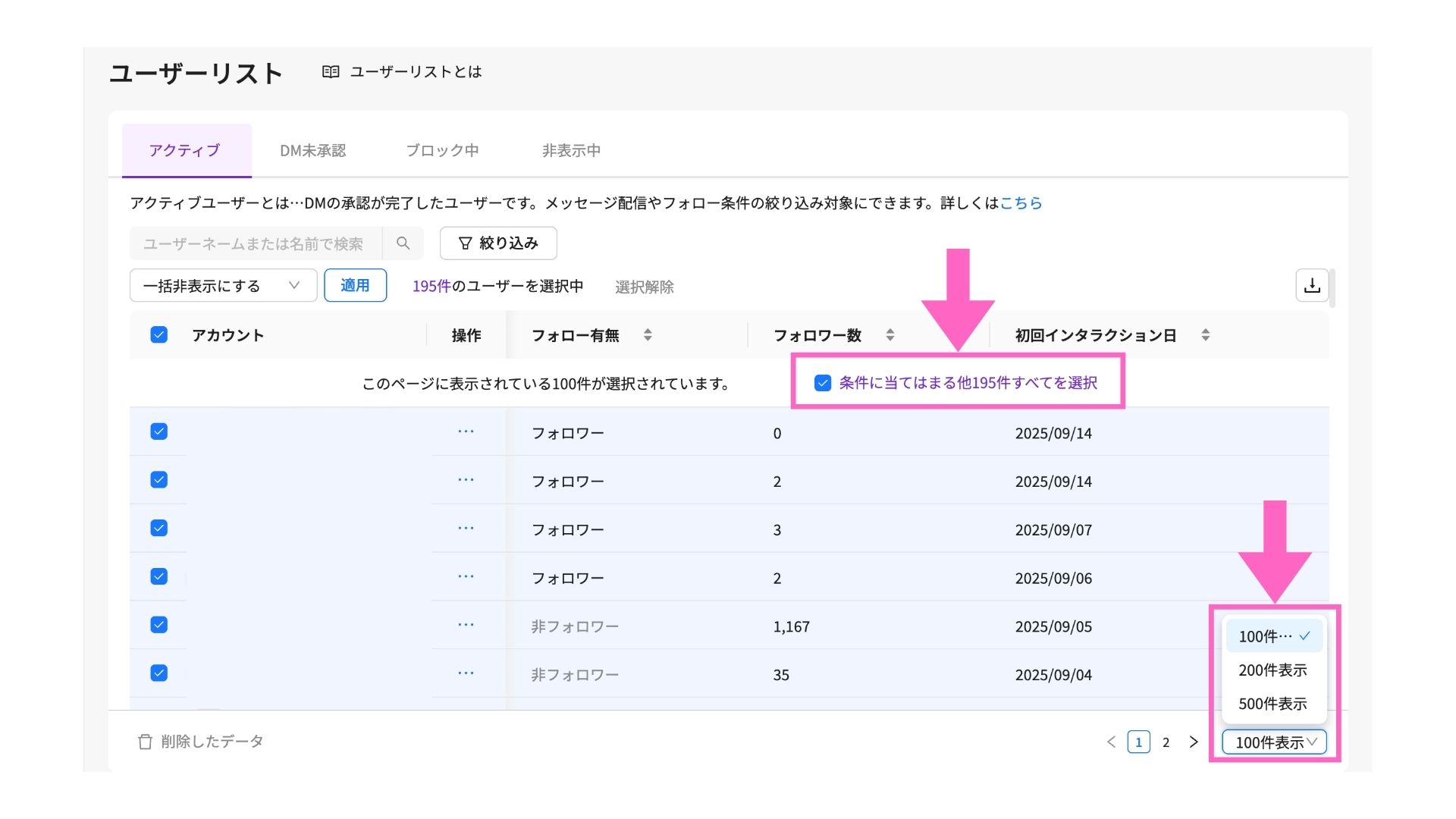
Task: Open the 一括非表示にする dropdown
Action: coord(223,286)
